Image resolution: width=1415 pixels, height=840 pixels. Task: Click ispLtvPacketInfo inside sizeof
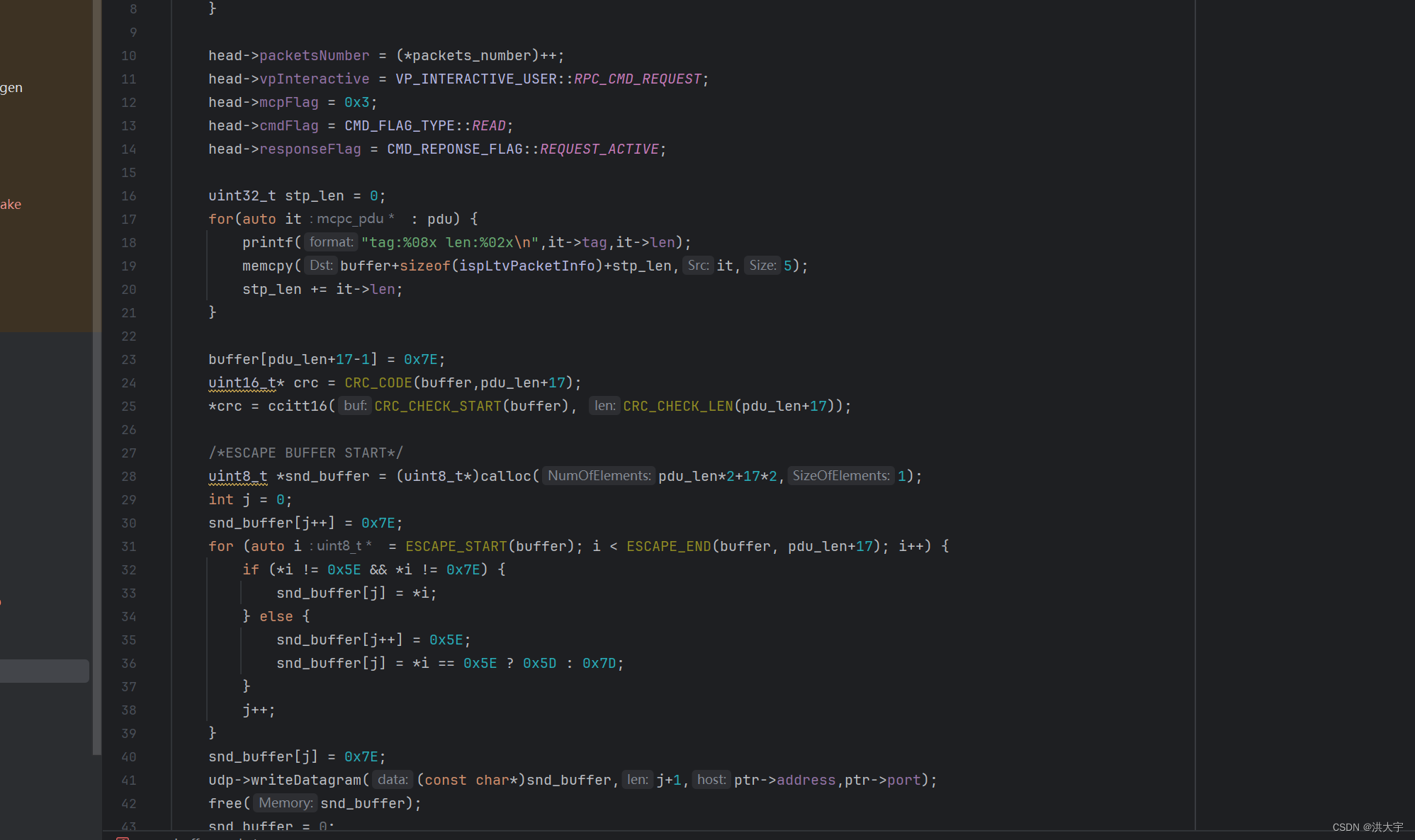point(527,266)
